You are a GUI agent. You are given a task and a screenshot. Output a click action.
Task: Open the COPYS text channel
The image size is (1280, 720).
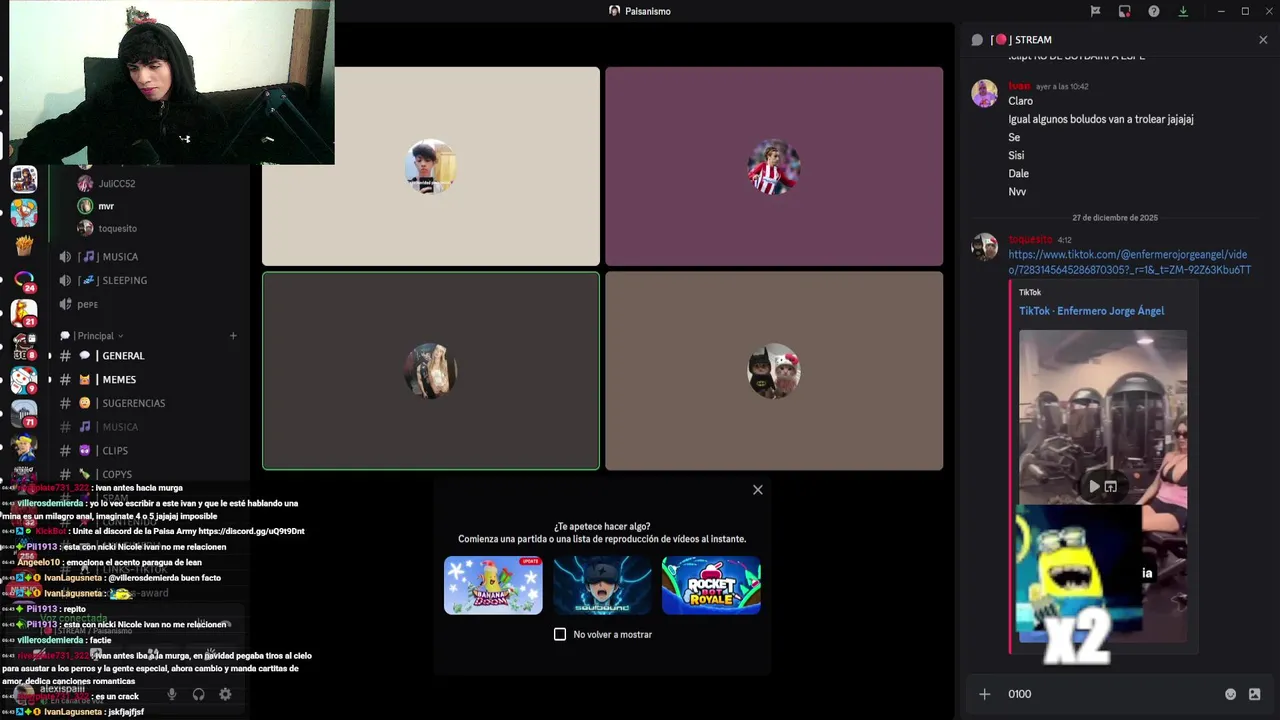[x=148, y=474]
